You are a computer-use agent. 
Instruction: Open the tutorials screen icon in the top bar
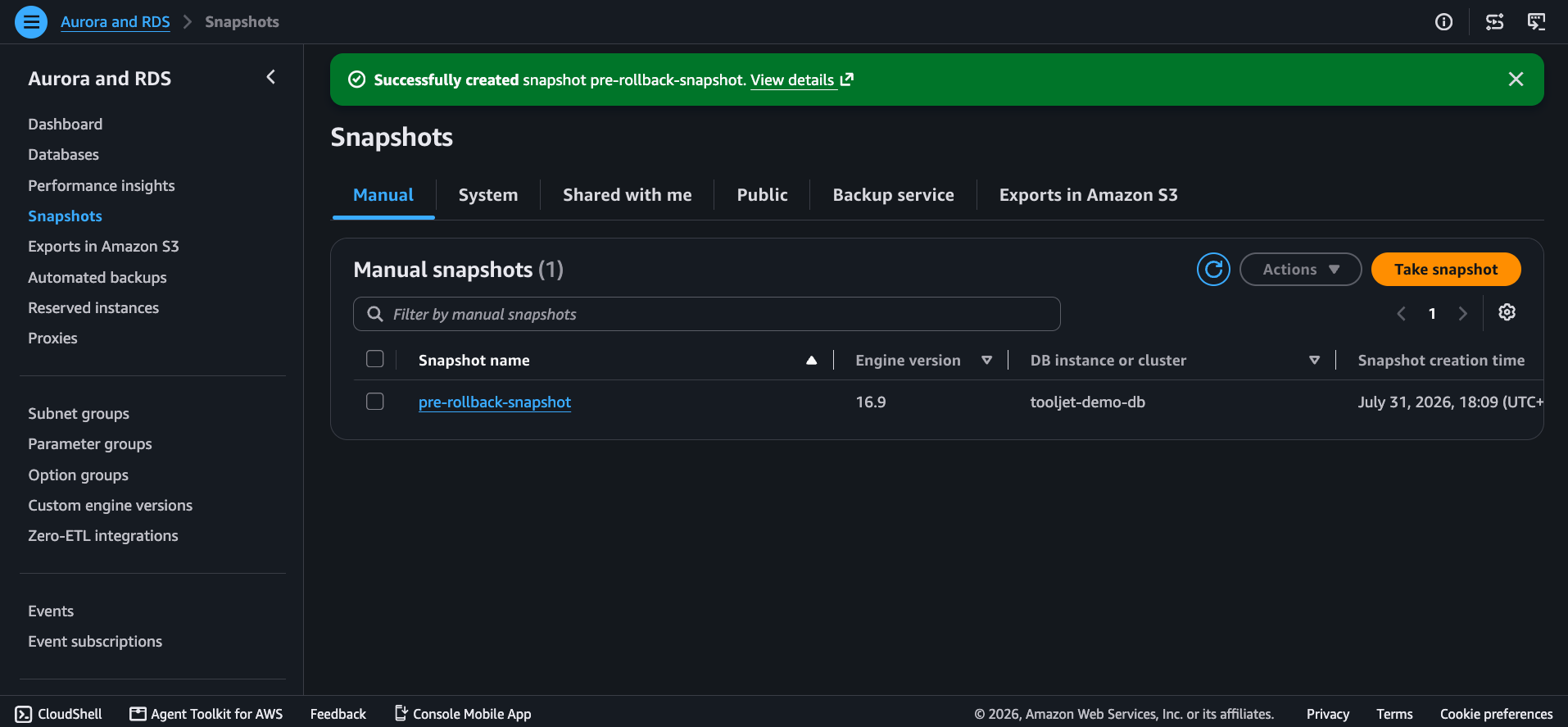click(1536, 22)
